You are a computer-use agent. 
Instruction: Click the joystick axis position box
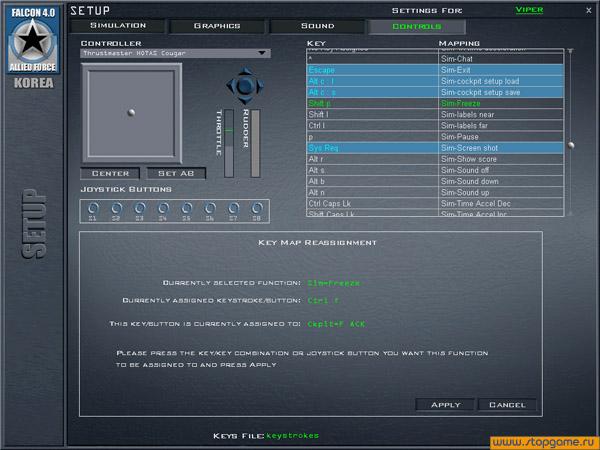[x=132, y=112]
